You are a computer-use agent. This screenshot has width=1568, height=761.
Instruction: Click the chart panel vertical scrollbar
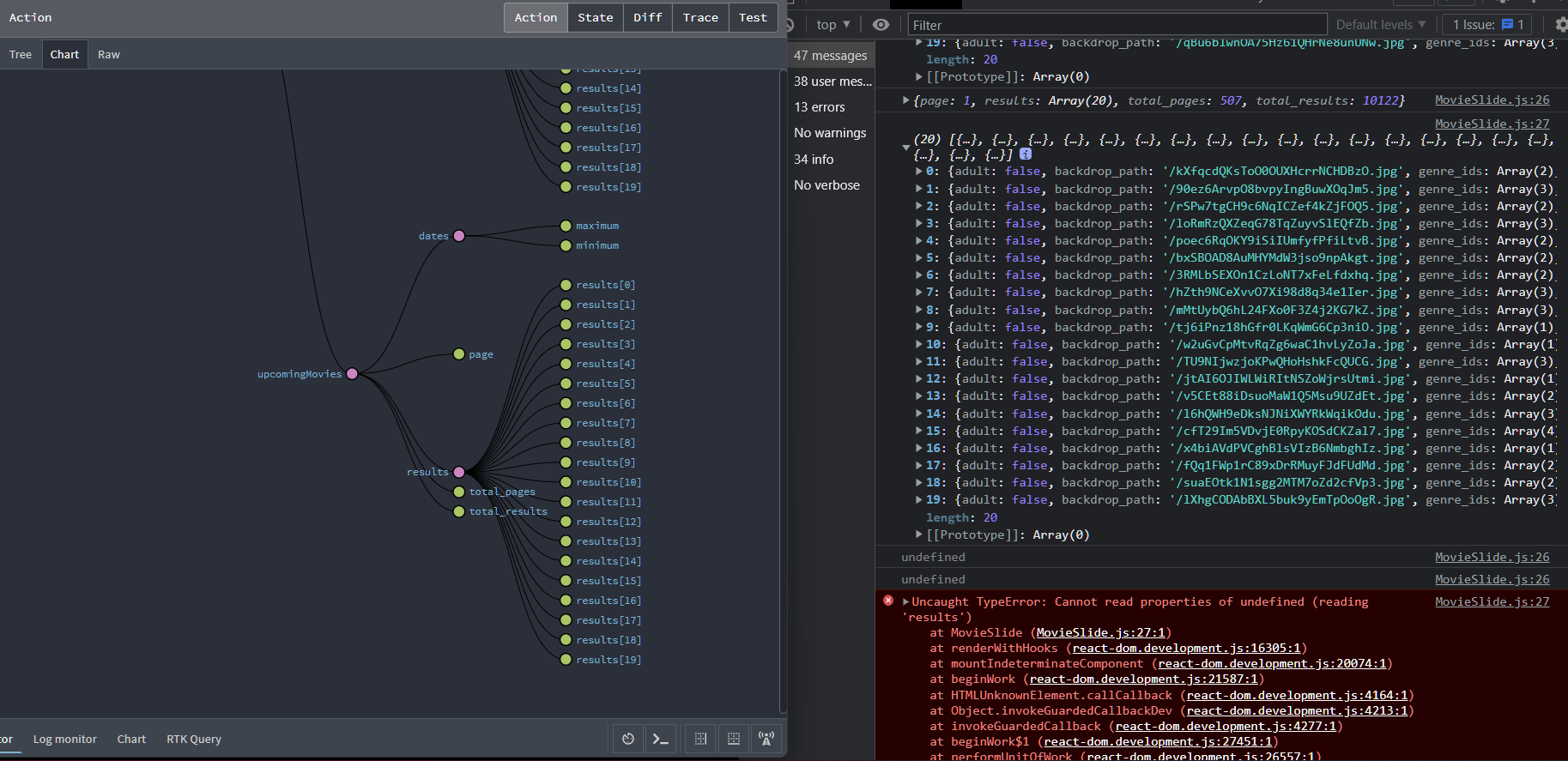783,391
